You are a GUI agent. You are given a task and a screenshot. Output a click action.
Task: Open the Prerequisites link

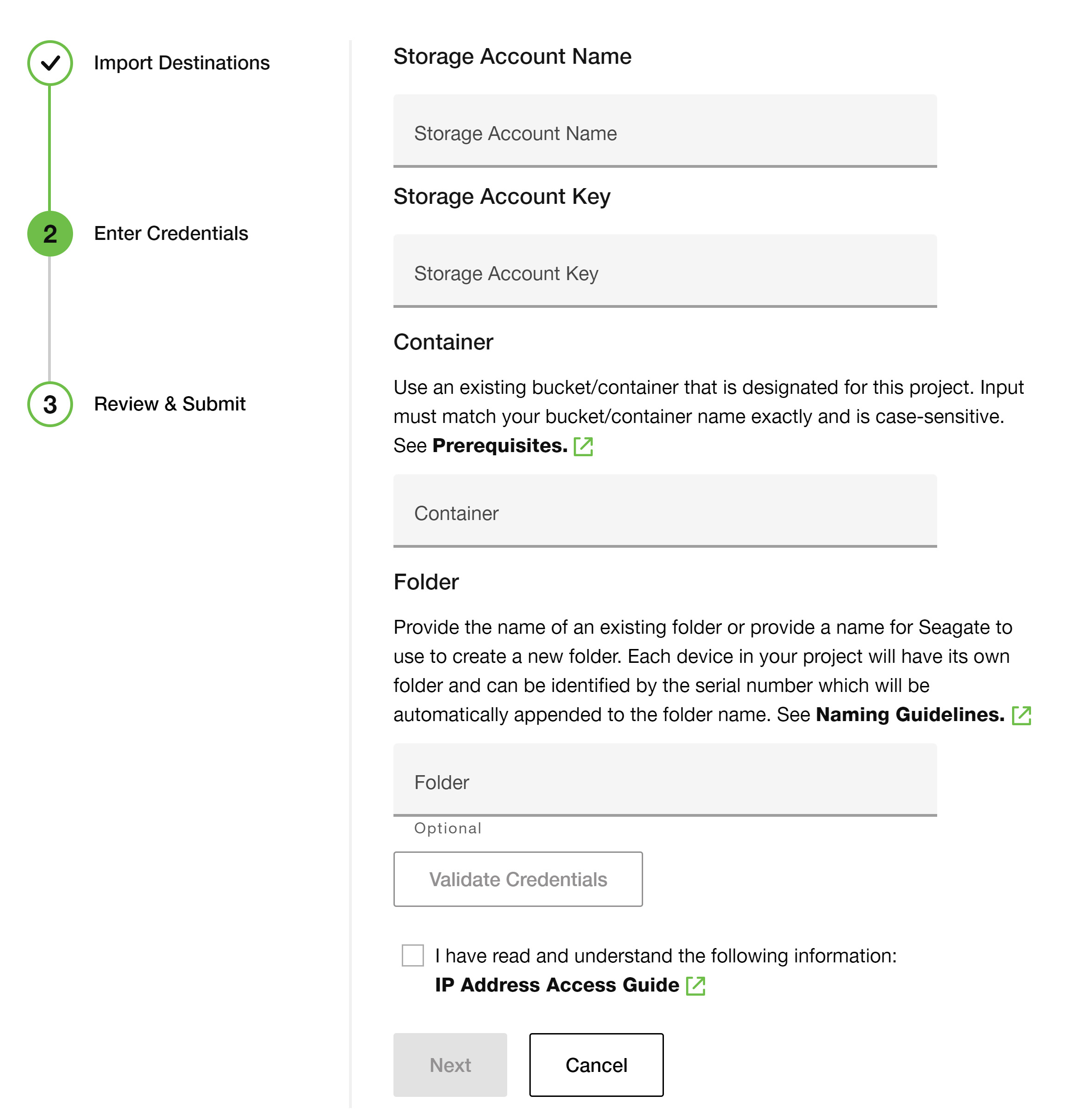coord(500,446)
